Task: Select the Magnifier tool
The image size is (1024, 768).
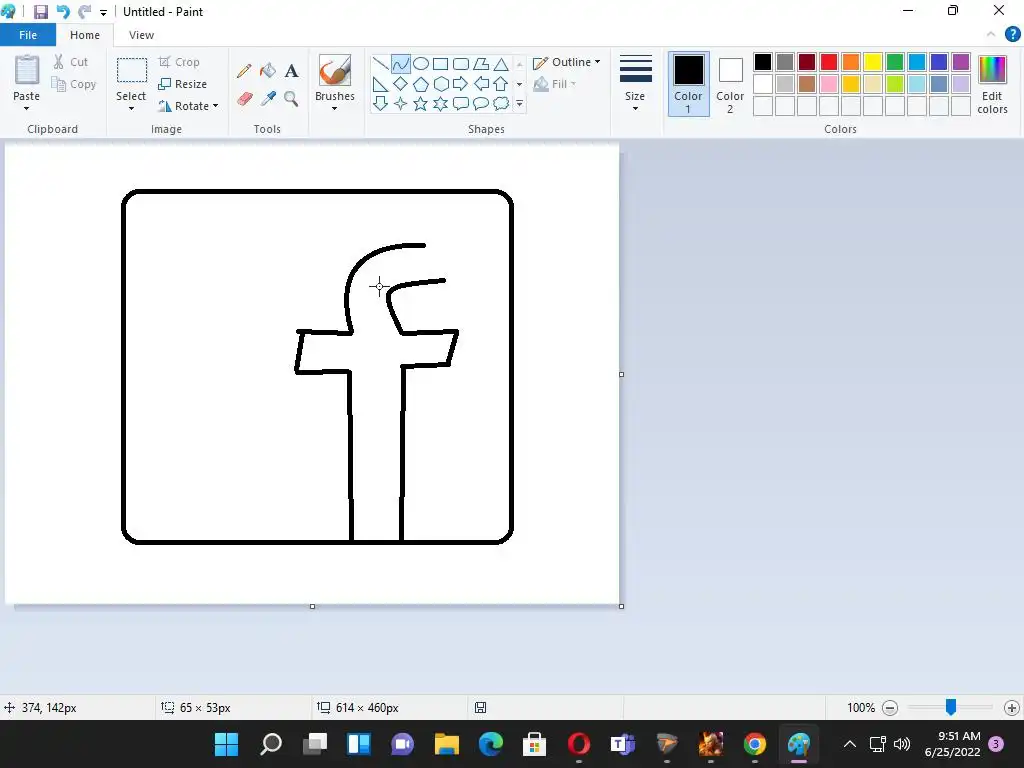Action: pyautogui.click(x=291, y=99)
